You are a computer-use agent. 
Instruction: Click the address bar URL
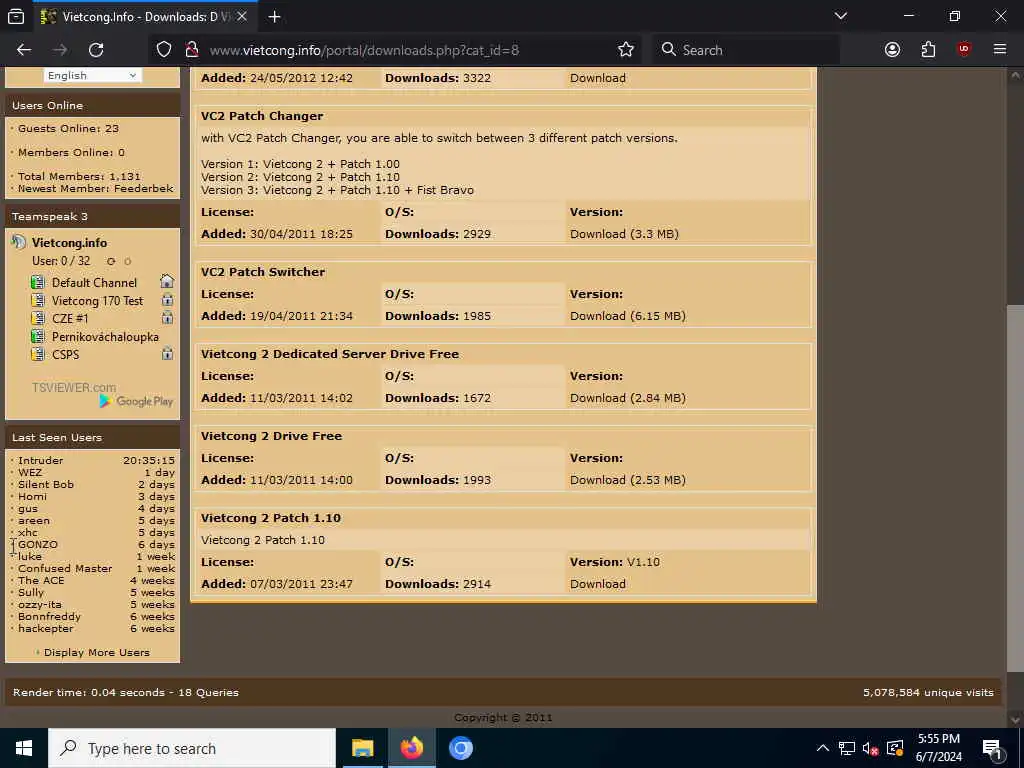[x=364, y=50]
